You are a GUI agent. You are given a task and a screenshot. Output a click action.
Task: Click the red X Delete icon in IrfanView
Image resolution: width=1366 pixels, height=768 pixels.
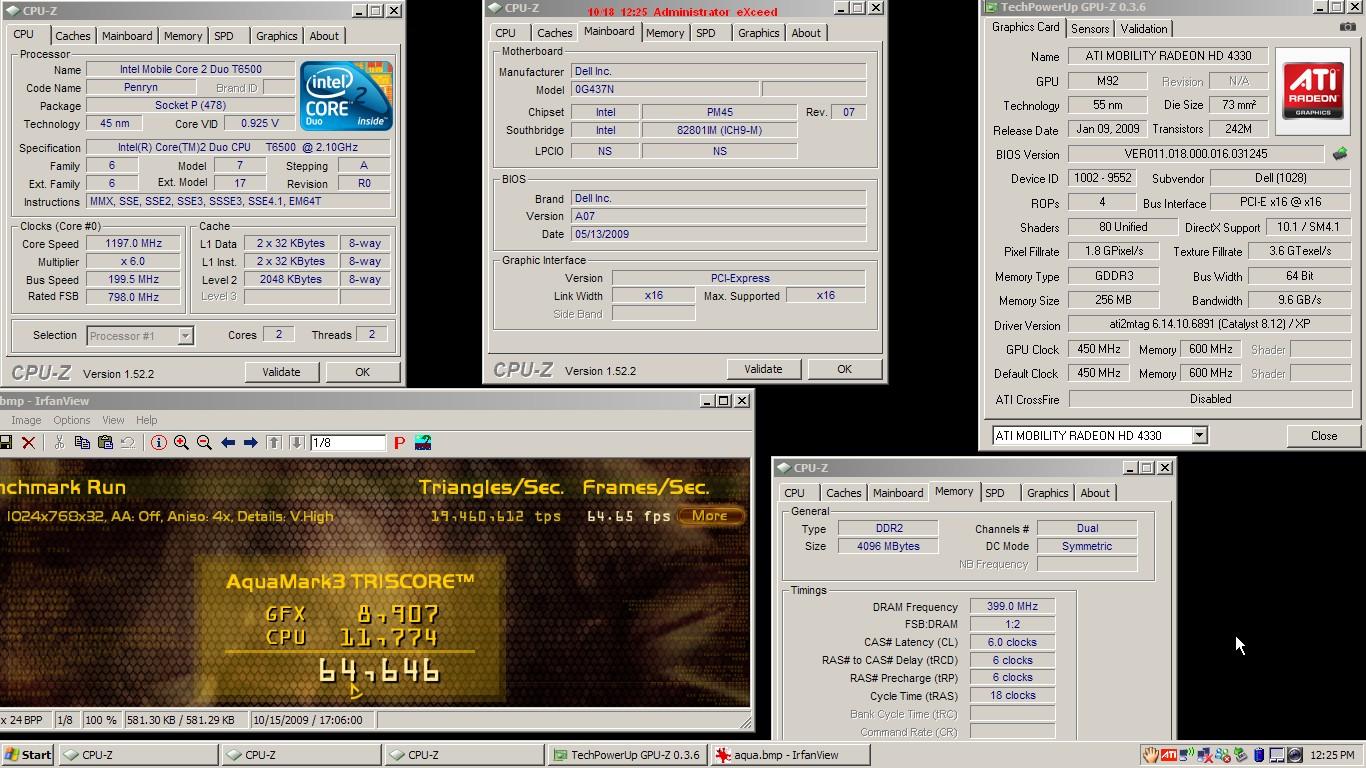29,443
